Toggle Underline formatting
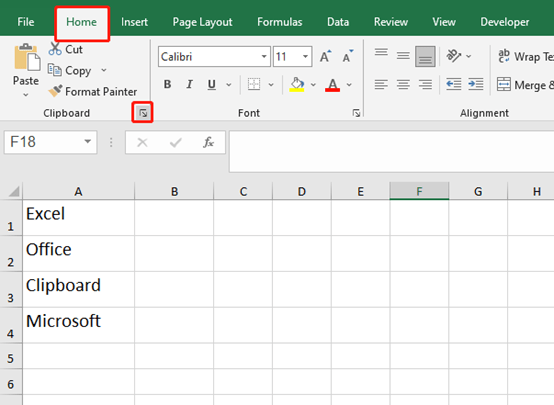The height and width of the screenshot is (405, 554). tap(212, 84)
